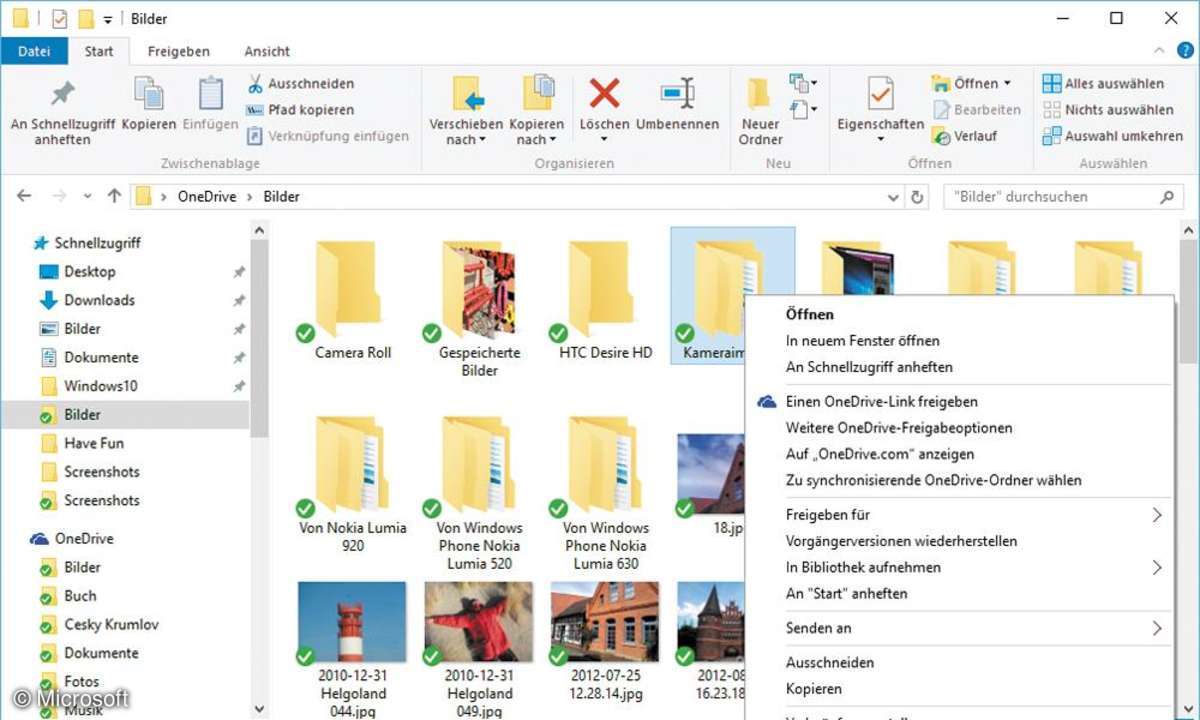
Task: Click Ausschneiden scissors in the ribbon
Action: pos(300,84)
